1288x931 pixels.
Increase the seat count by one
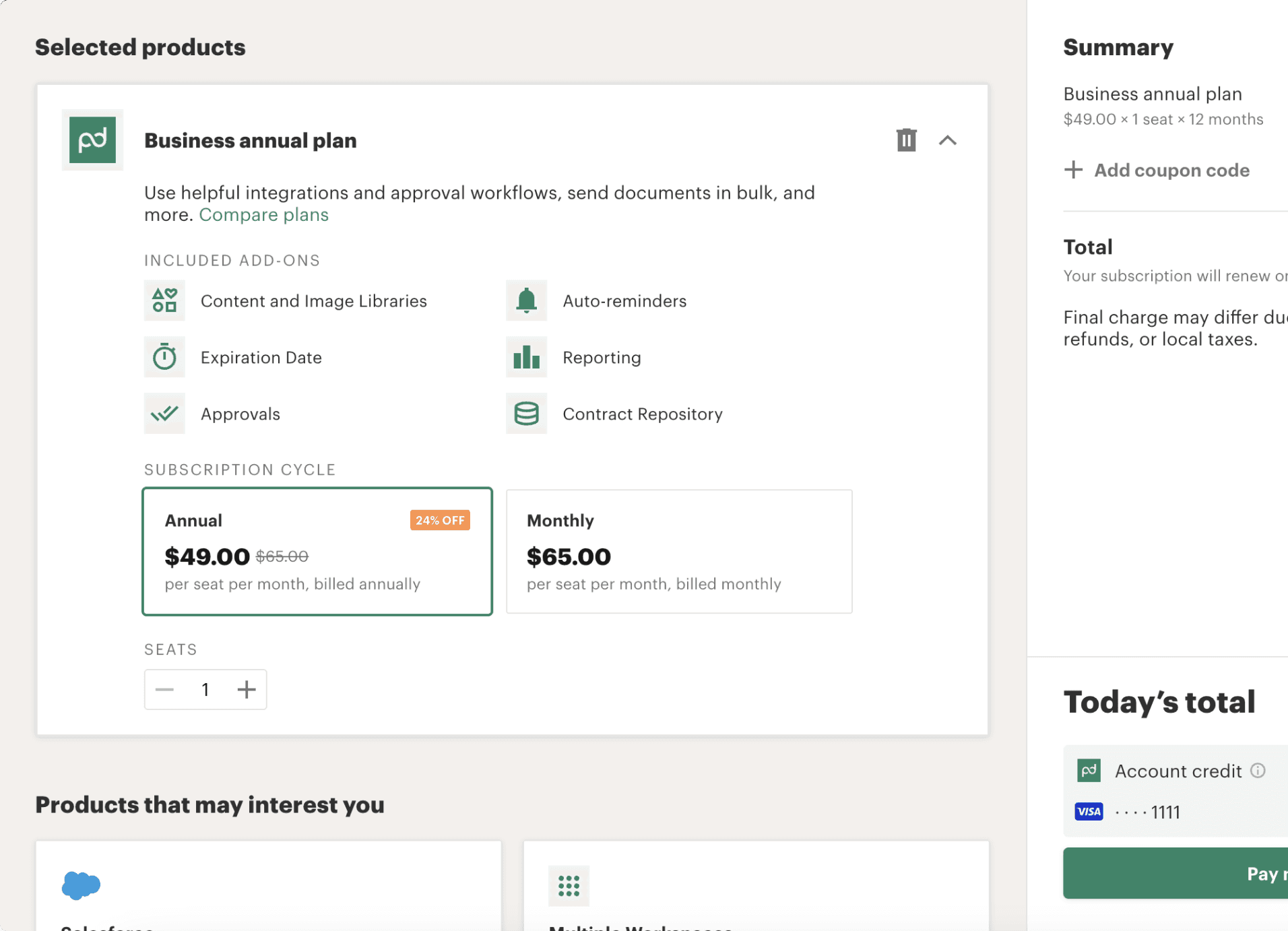click(x=247, y=689)
